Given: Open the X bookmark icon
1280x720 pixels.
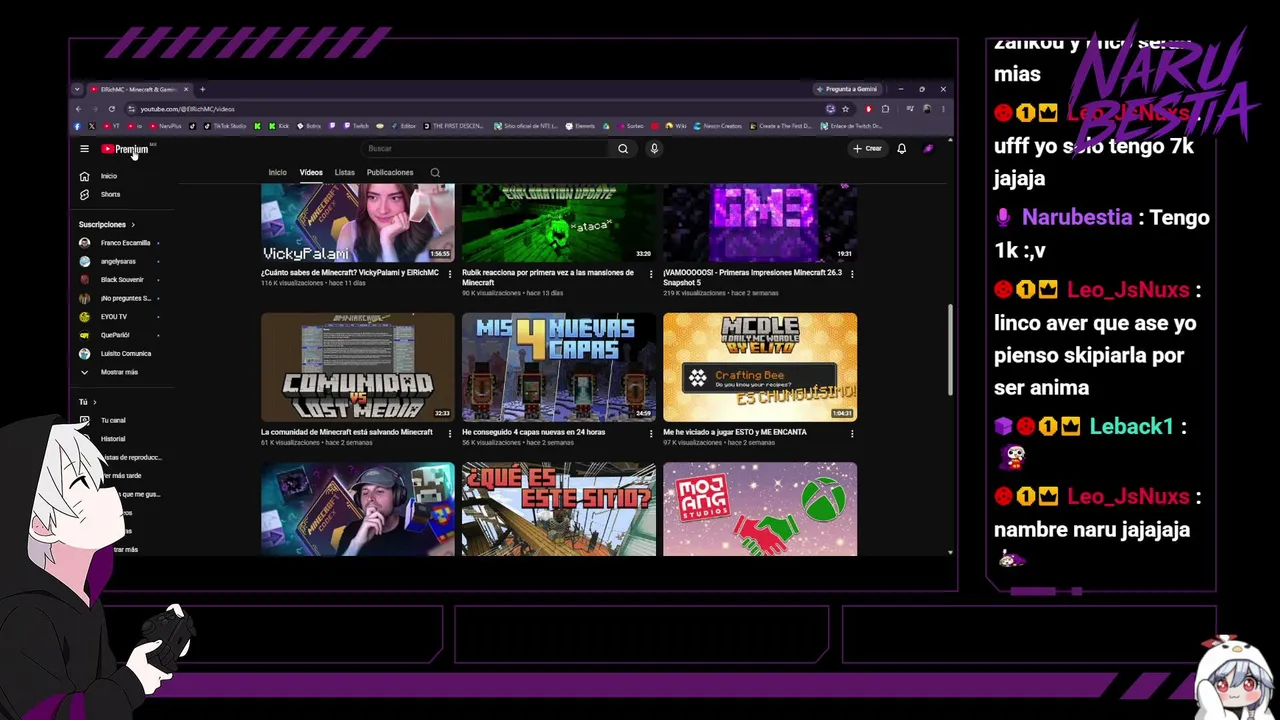Looking at the screenshot, I should click(91, 126).
